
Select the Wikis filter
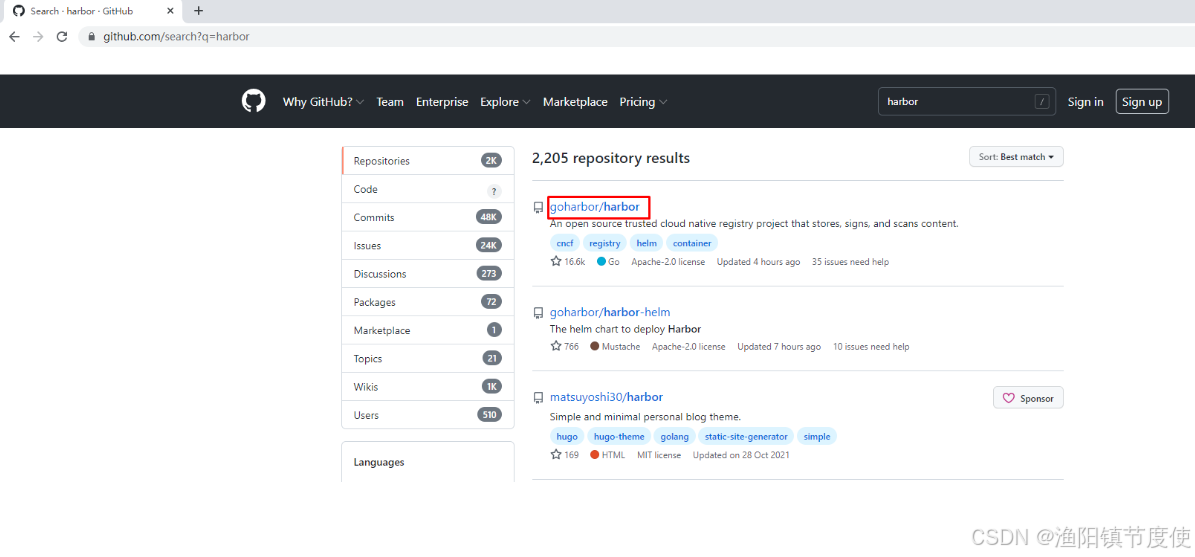[x=428, y=386]
